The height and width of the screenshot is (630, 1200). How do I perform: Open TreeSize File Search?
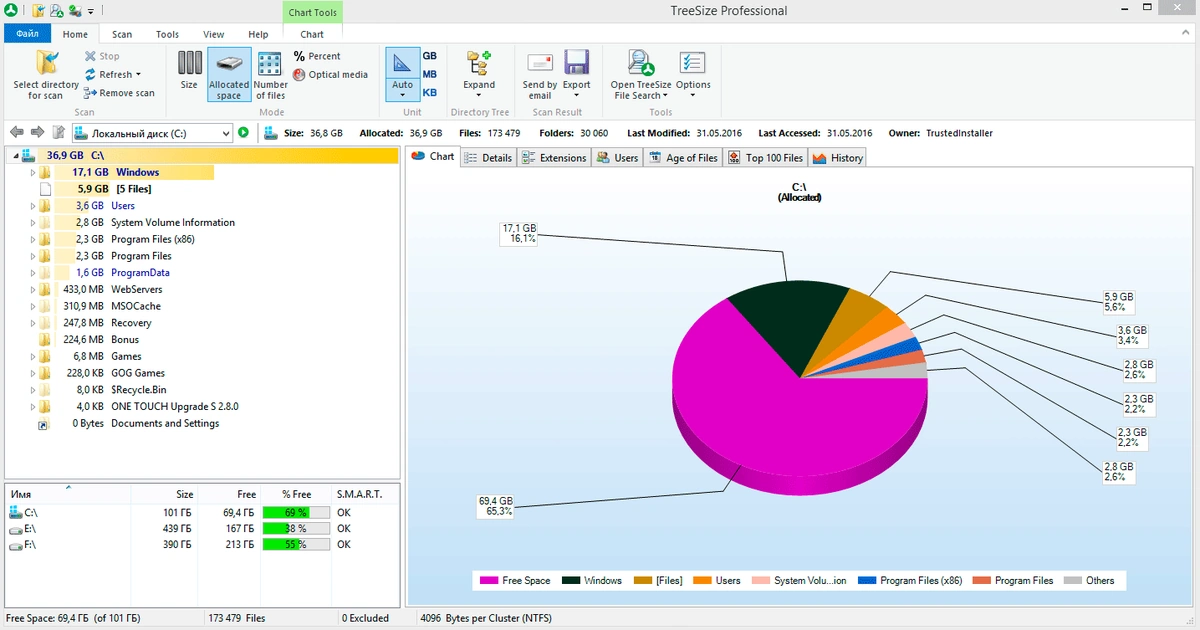(x=641, y=74)
